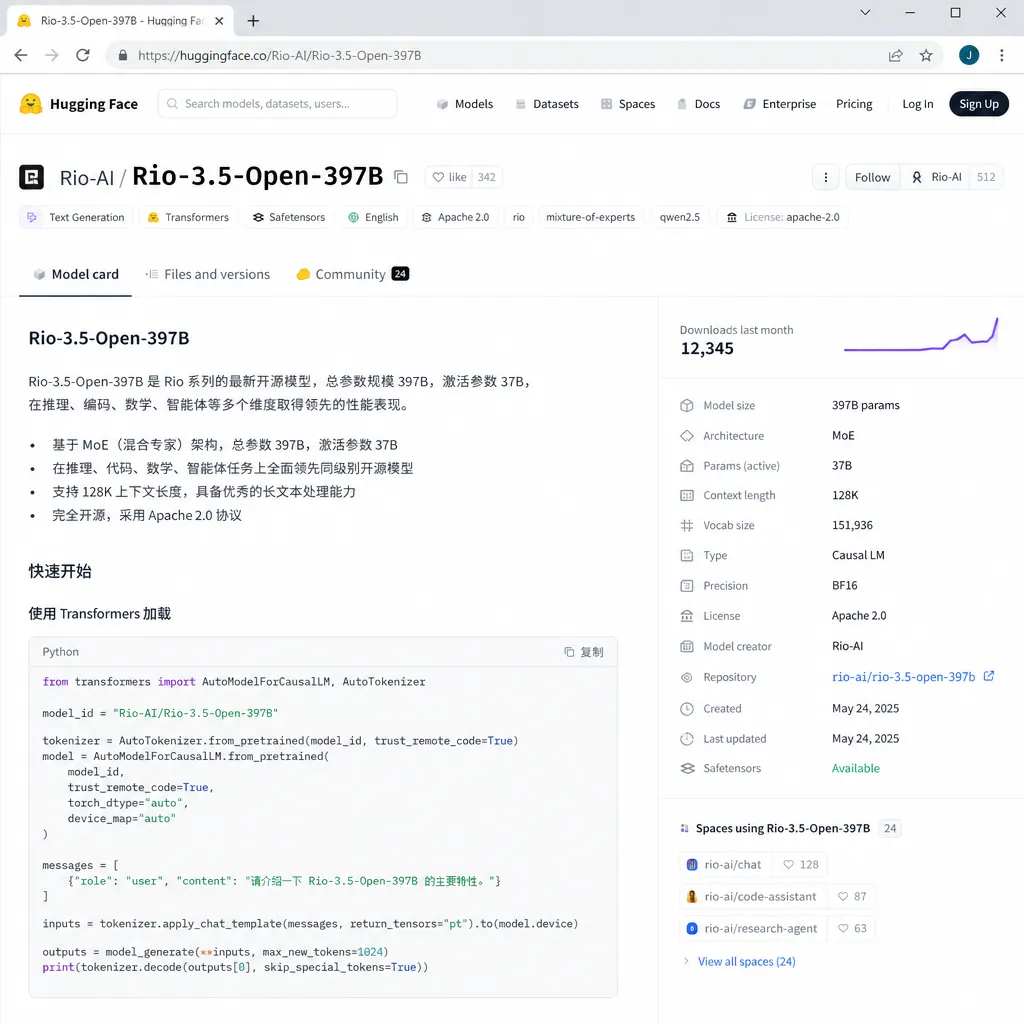Click the License: apache-2.0 tag
The width and height of the screenshot is (1024, 1024).
click(x=783, y=217)
